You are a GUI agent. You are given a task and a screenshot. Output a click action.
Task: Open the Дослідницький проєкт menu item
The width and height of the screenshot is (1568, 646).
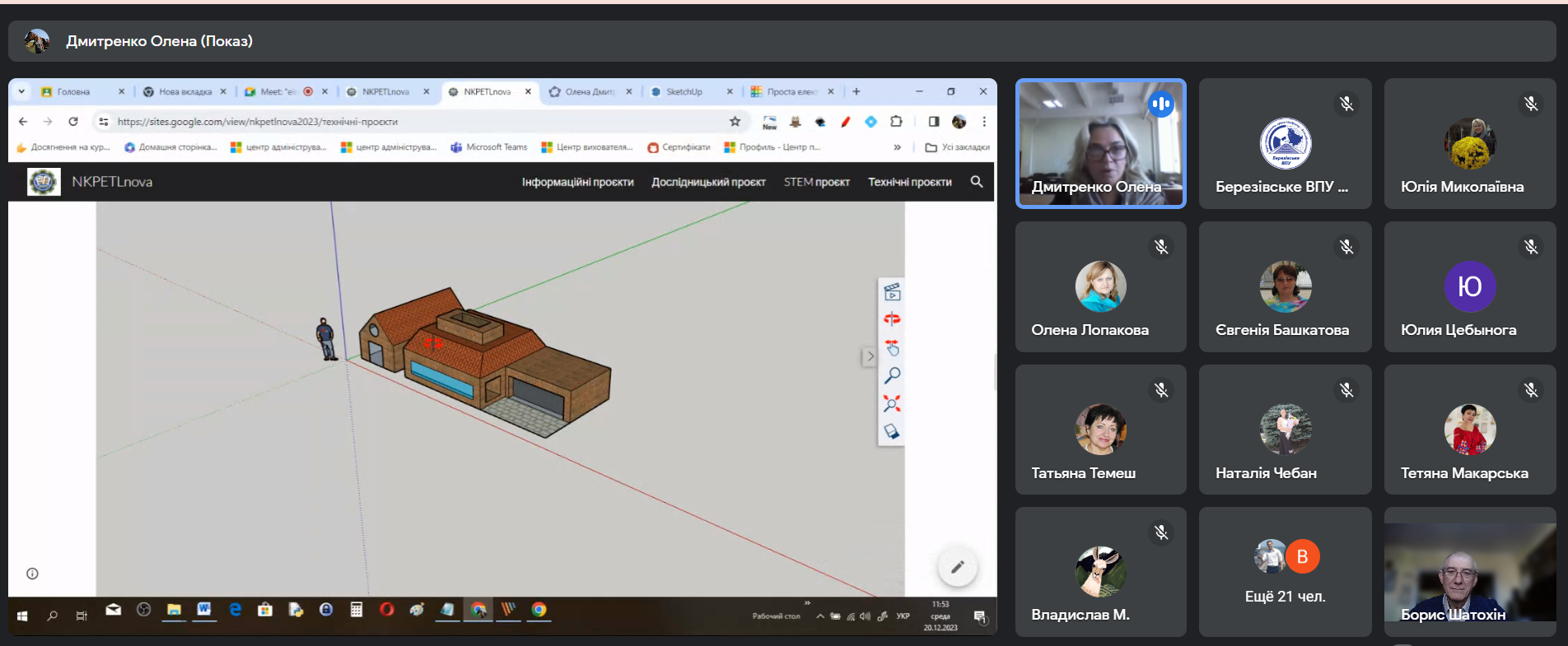[x=708, y=182]
